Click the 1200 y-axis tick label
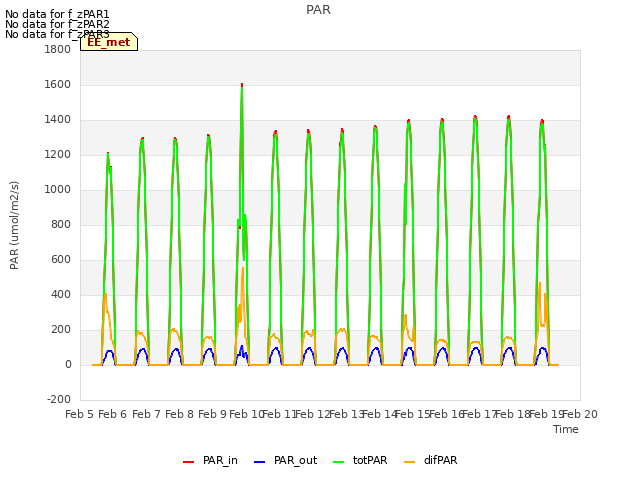This screenshot has width=640, height=480. point(58,155)
